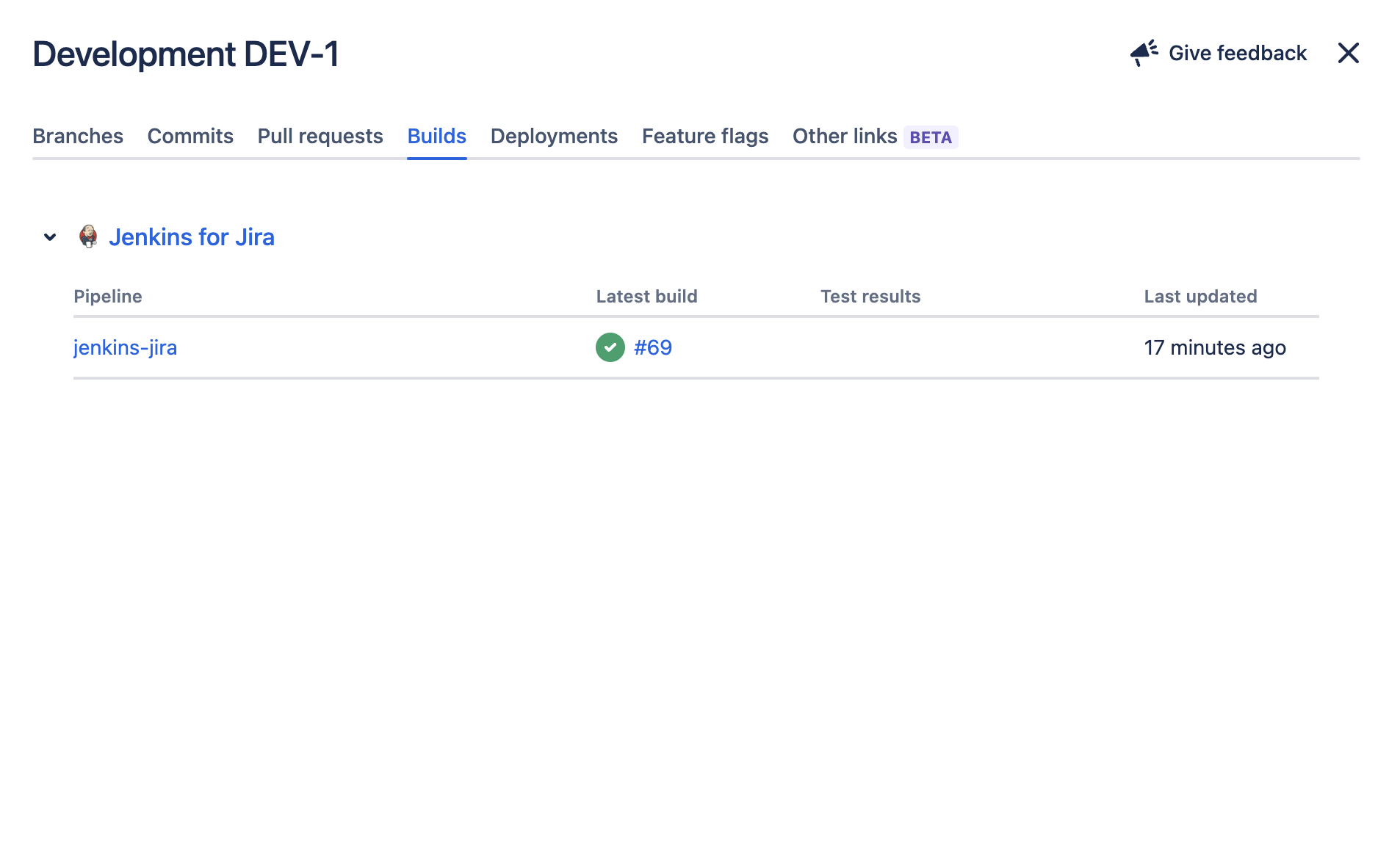1400x843 pixels.
Task: Switch to the Commits tab
Action: click(190, 136)
